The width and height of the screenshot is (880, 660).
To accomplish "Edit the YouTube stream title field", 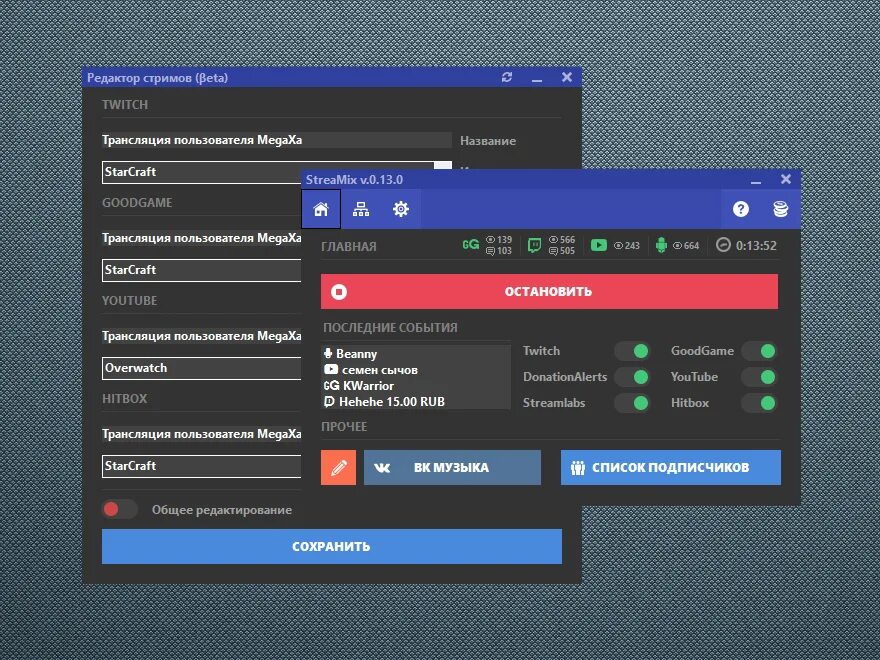I will click(201, 336).
